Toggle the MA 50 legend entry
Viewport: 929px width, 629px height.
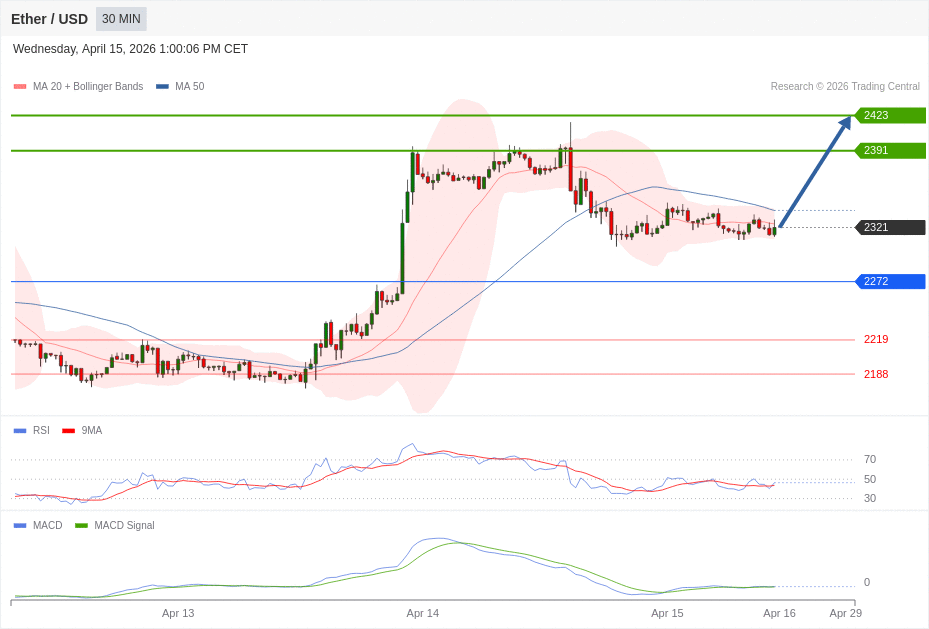180,87
